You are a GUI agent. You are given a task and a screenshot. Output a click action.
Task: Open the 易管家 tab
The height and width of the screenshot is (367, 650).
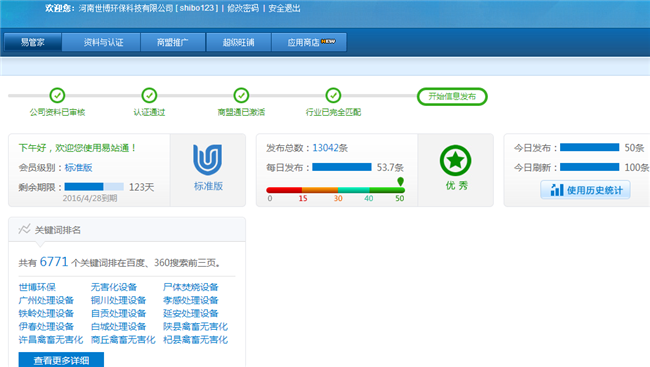[33, 42]
